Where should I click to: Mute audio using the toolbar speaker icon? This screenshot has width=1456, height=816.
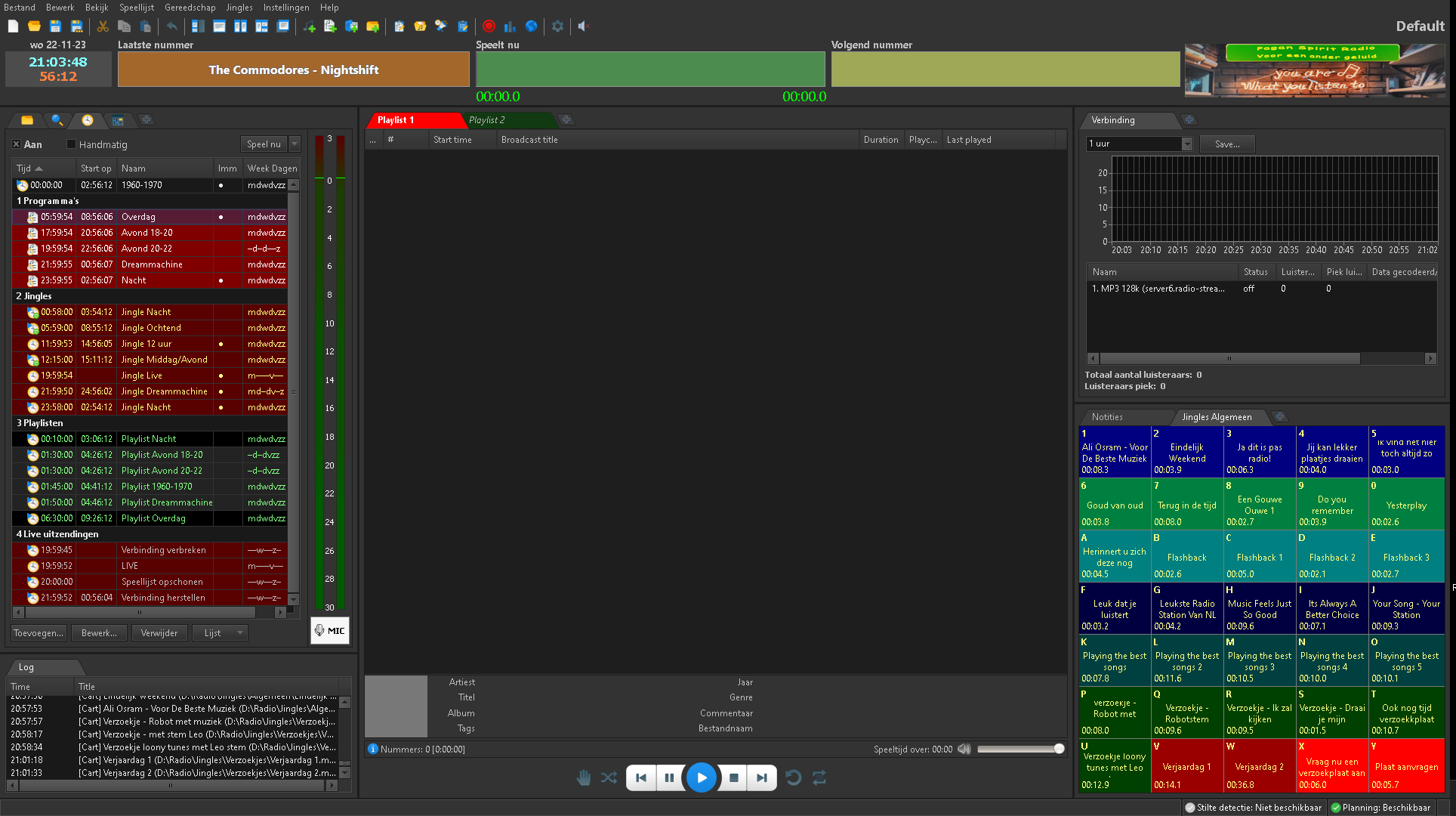tap(583, 26)
